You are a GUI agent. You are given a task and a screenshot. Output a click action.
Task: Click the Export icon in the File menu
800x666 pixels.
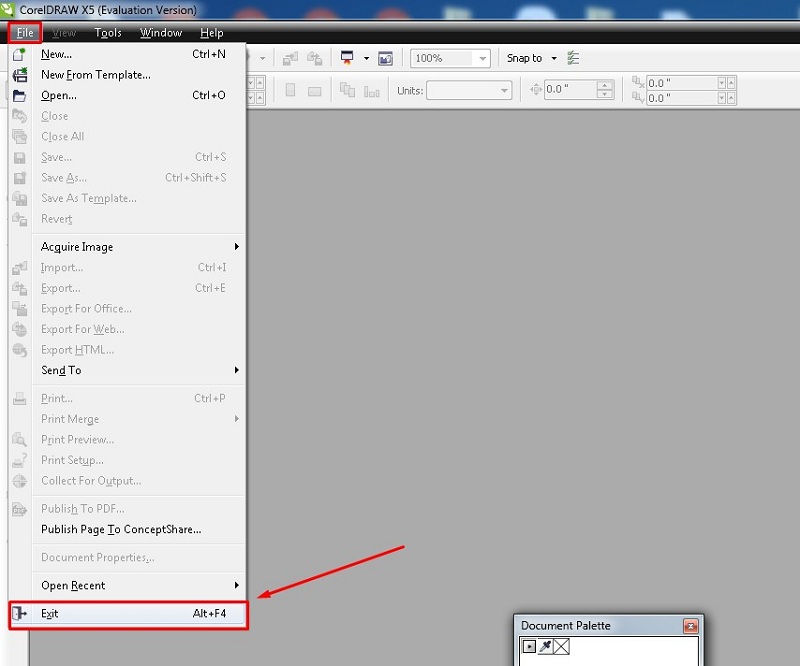[x=20, y=288]
